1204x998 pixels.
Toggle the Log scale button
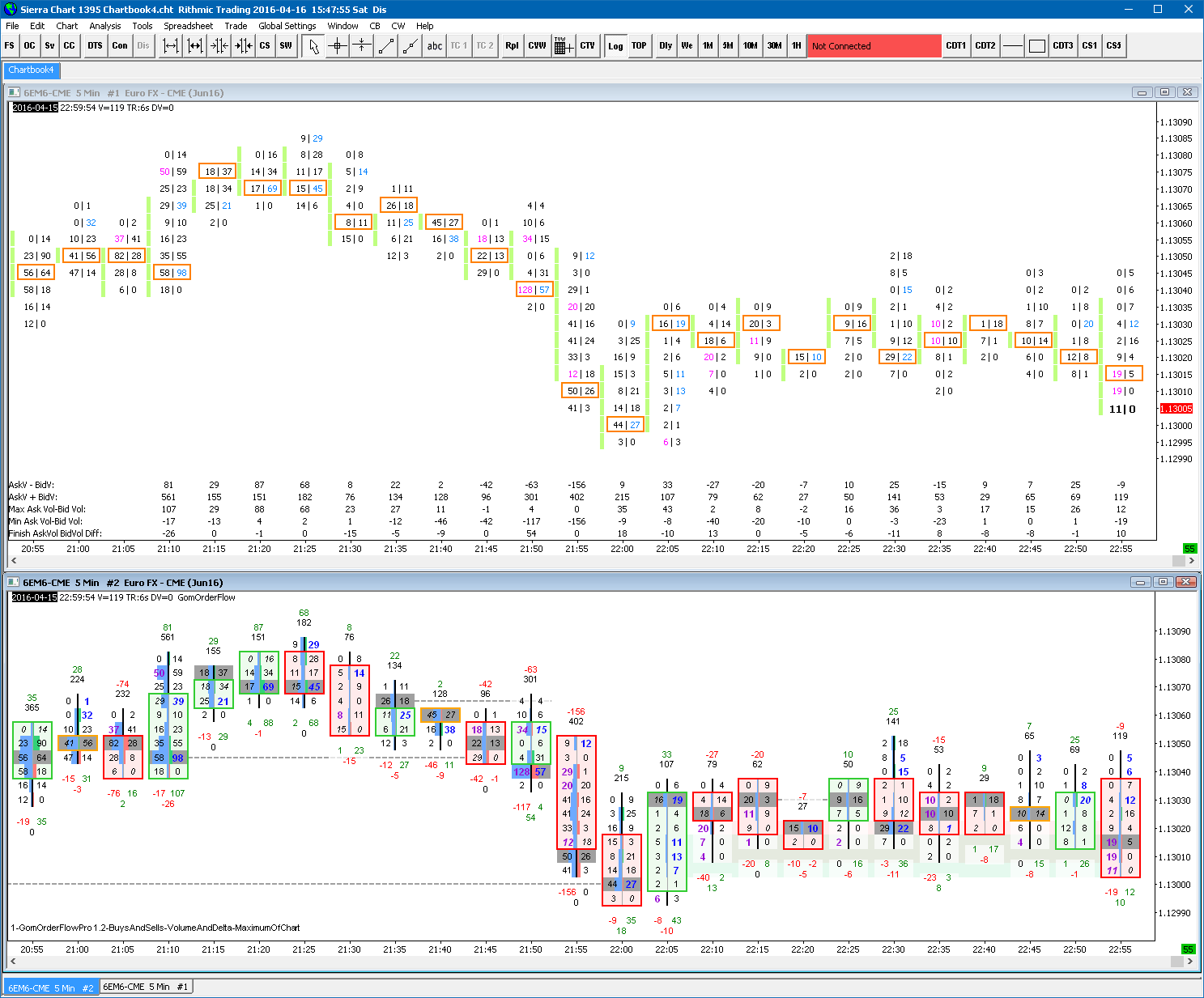pos(615,46)
